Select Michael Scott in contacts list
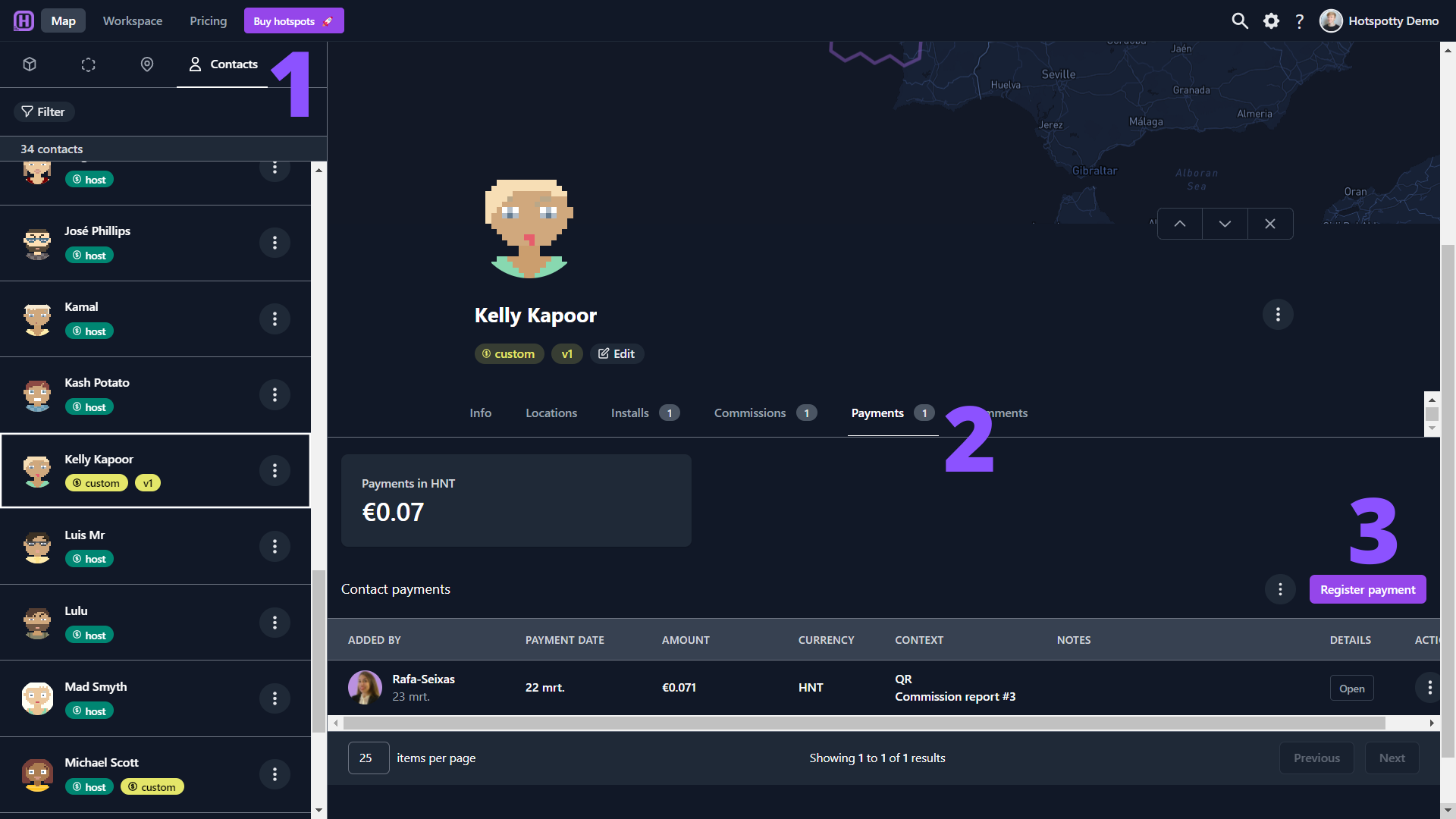The width and height of the screenshot is (1456, 819). 155,774
